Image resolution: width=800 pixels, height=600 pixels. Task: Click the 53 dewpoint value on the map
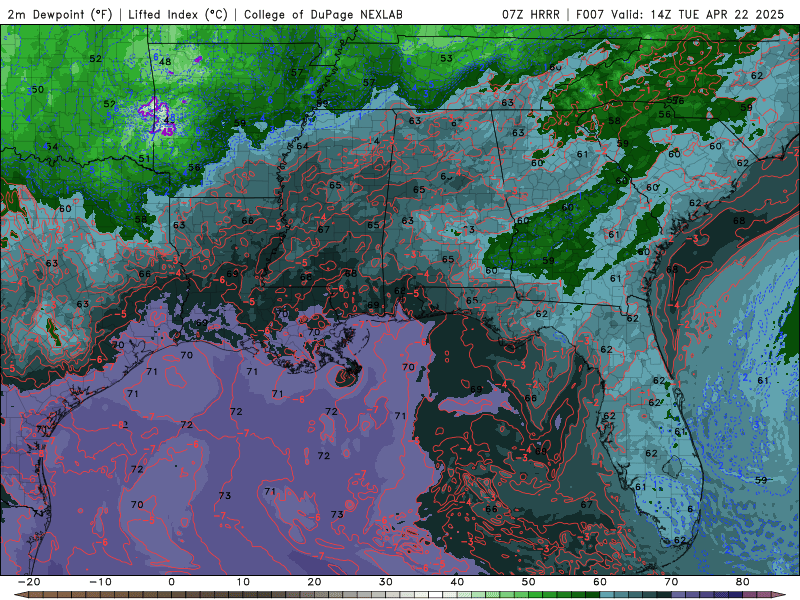point(446,58)
